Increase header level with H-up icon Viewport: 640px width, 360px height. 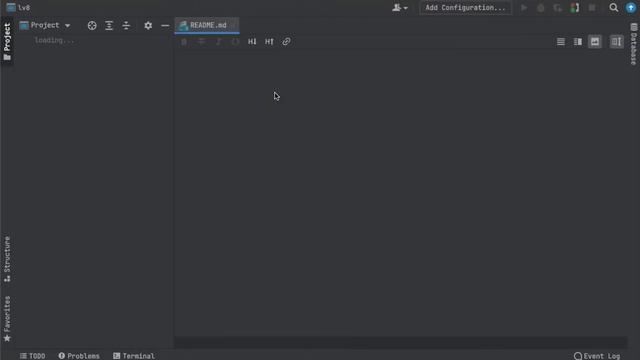(x=269, y=42)
